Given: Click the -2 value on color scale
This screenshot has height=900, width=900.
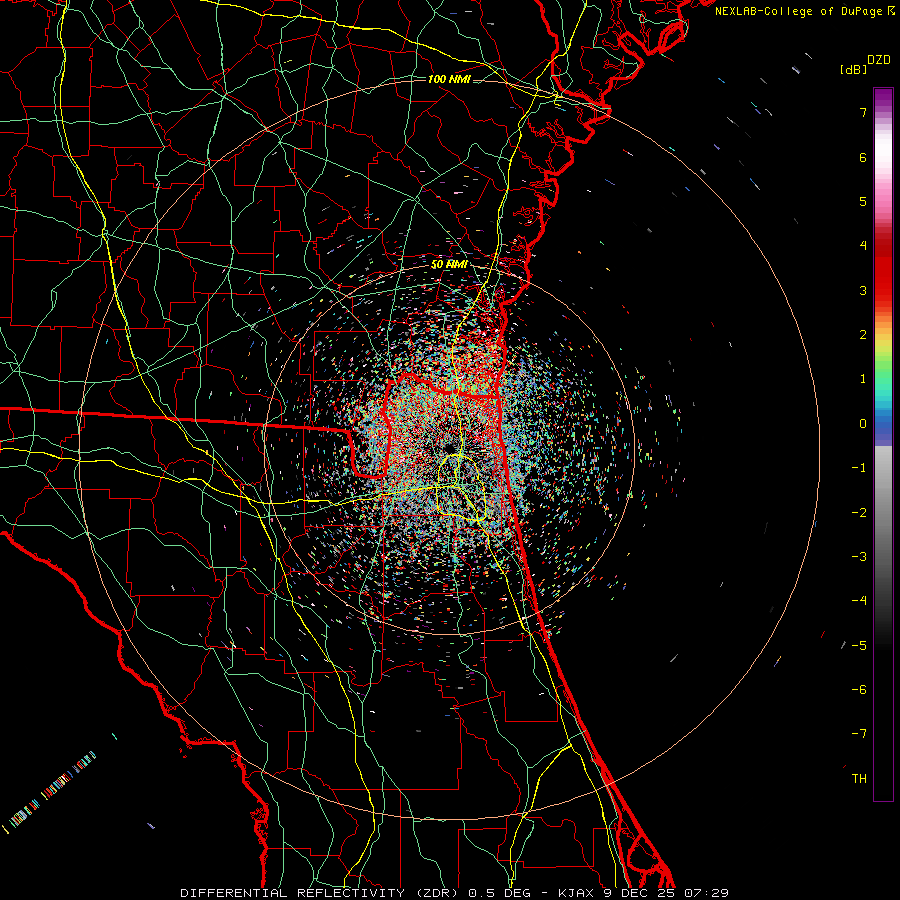Looking at the screenshot, I should click(x=859, y=513).
